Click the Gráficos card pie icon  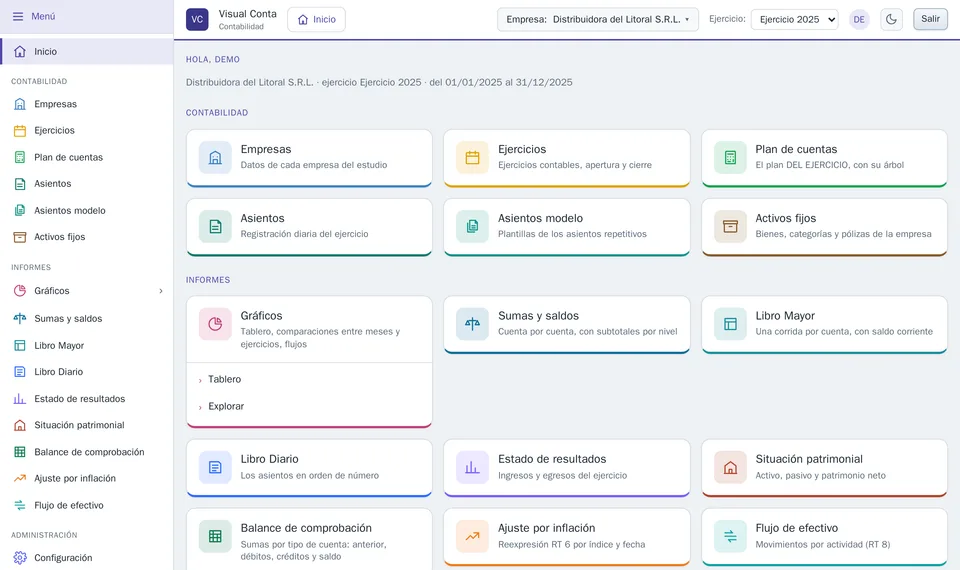[x=215, y=324]
